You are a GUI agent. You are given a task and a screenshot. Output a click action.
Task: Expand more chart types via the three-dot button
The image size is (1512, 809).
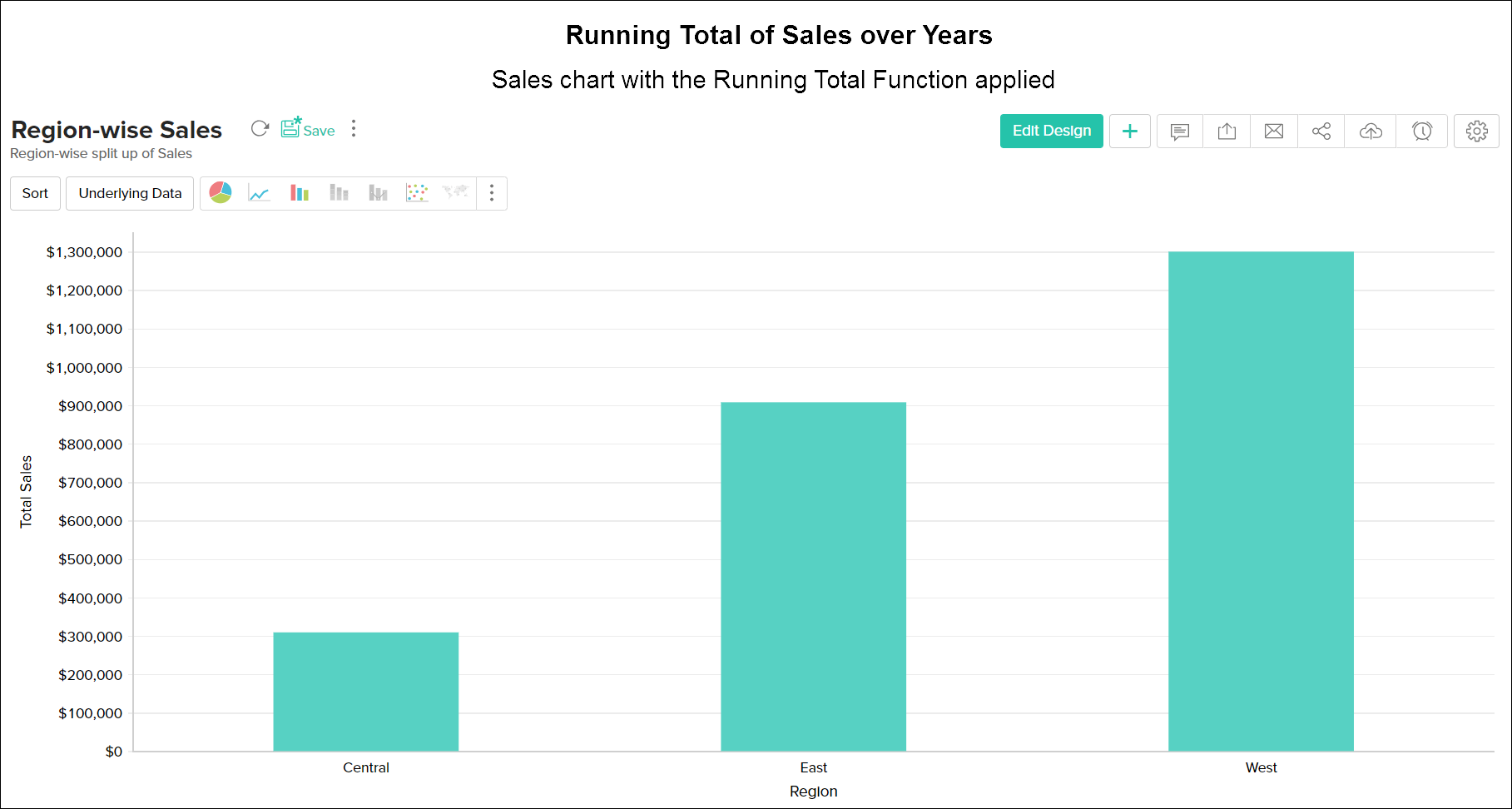pos(492,193)
